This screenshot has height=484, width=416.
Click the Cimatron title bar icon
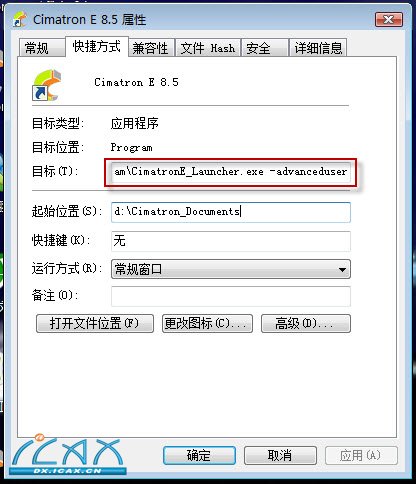(x=20, y=20)
